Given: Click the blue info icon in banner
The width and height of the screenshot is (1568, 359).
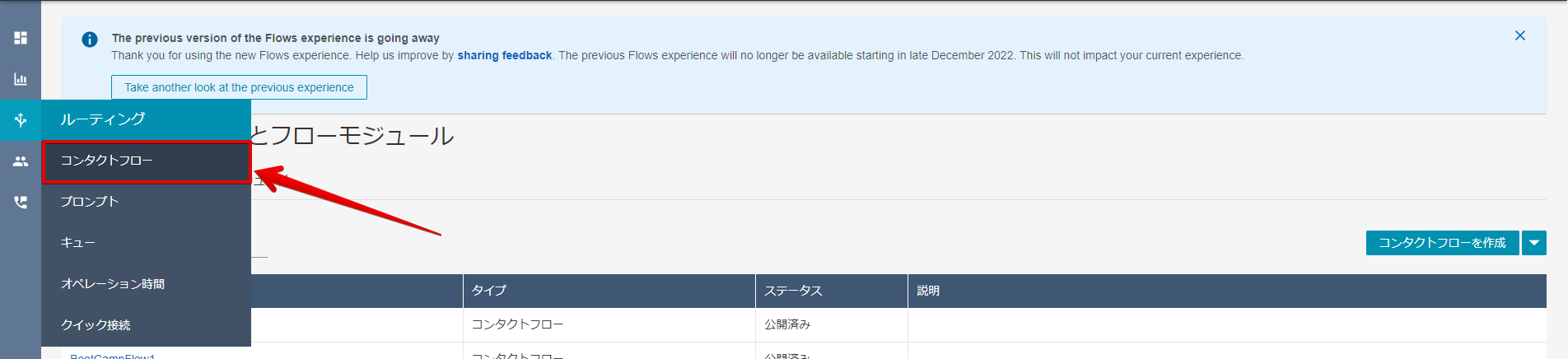Looking at the screenshot, I should pos(90,40).
